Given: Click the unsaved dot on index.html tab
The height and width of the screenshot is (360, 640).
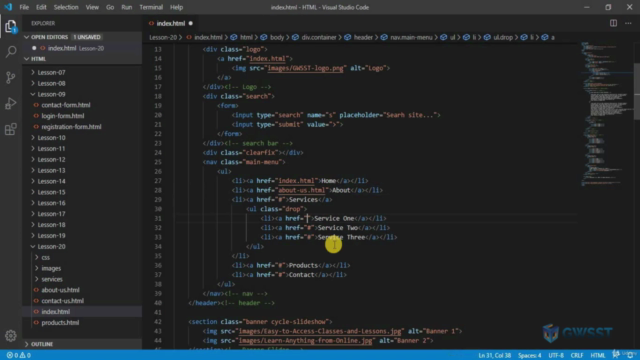Looking at the screenshot, I should pos(191,23).
